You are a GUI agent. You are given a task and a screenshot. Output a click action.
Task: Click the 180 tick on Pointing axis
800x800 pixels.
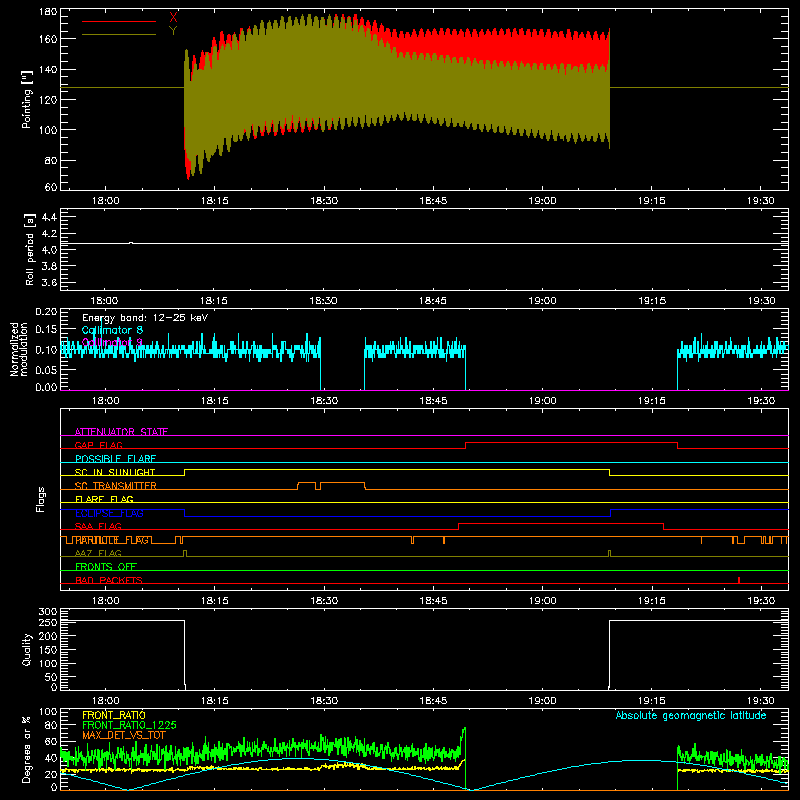click(x=48, y=12)
